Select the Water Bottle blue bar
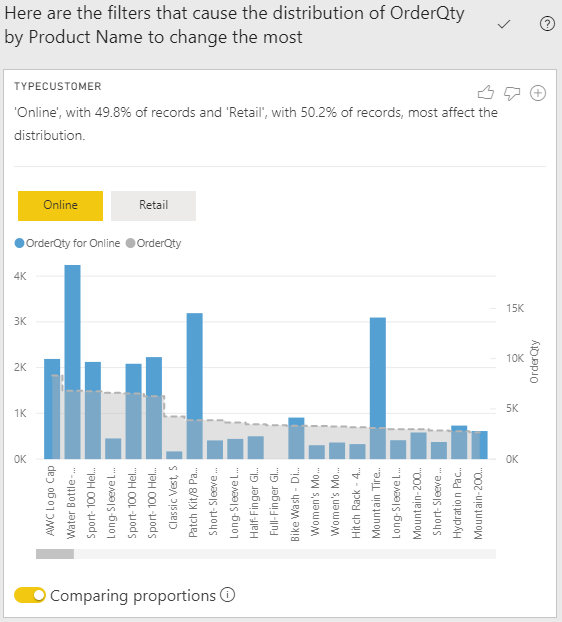Image resolution: width=562 pixels, height=622 pixels. [73, 362]
